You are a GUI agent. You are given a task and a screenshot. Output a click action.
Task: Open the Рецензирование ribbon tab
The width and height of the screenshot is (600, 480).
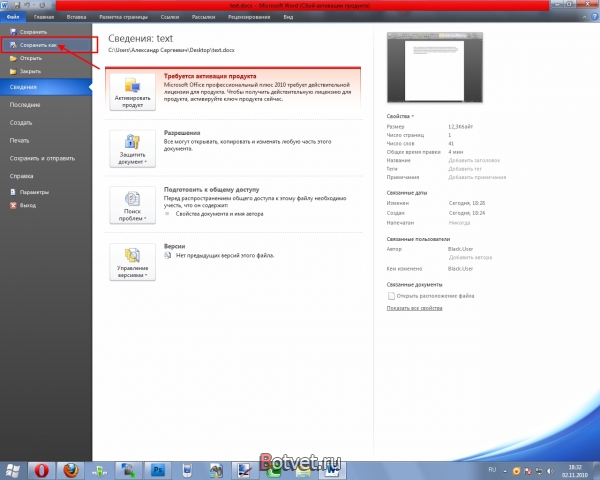(x=249, y=17)
